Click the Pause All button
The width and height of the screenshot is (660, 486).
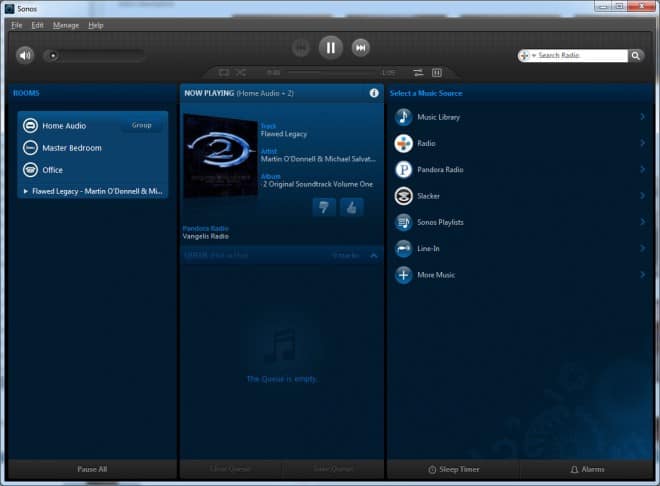(92, 469)
